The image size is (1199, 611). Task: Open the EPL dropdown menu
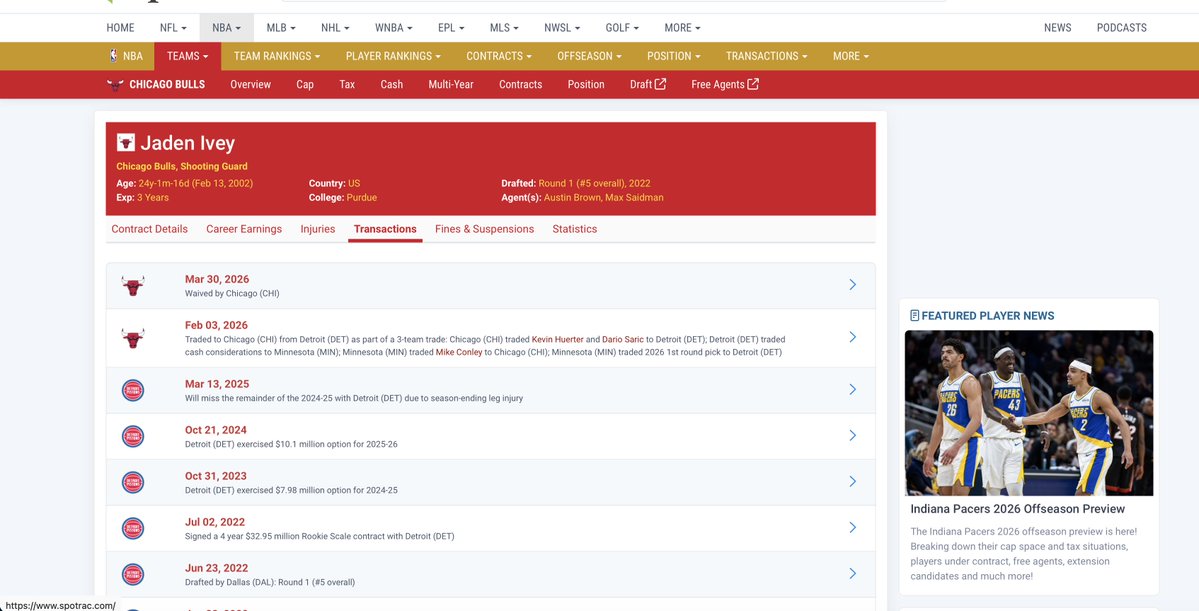coord(451,28)
